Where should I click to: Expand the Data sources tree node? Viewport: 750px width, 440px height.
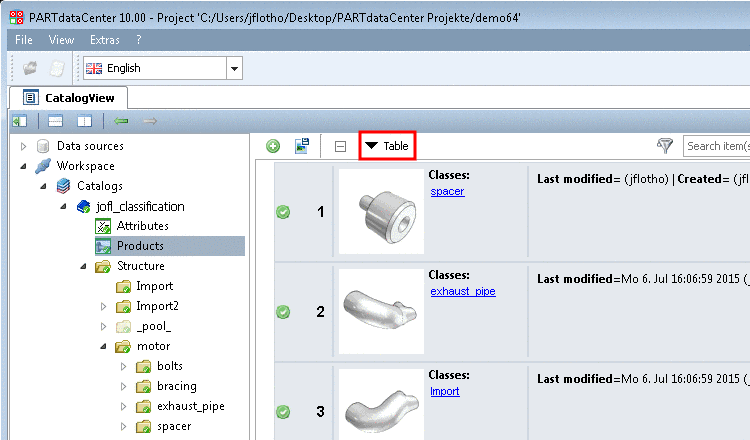point(24,146)
